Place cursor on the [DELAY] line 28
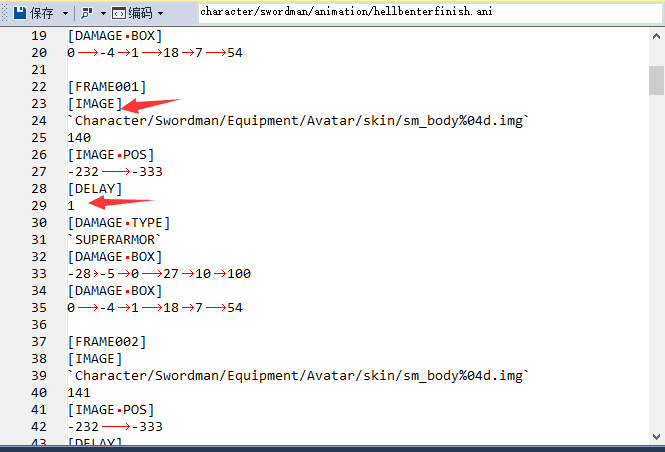 (x=95, y=189)
